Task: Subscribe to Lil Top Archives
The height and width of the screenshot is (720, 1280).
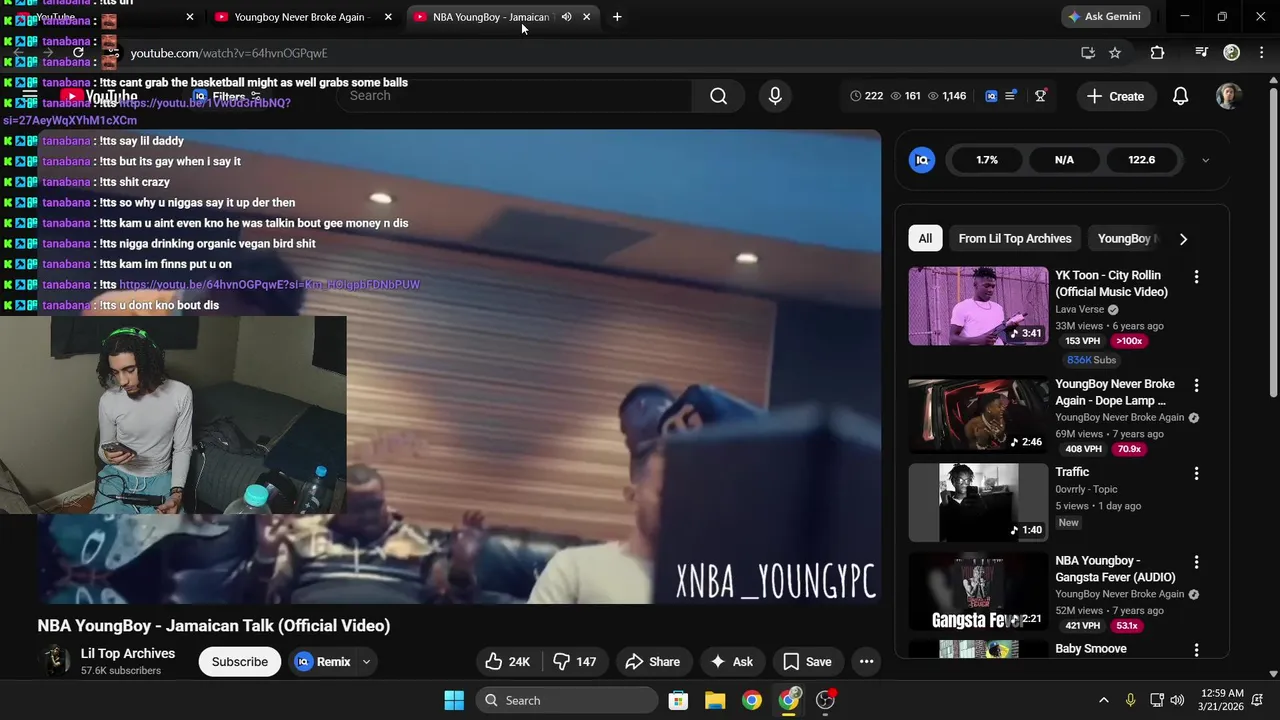Action: pyautogui.click(x=240, y=662)
